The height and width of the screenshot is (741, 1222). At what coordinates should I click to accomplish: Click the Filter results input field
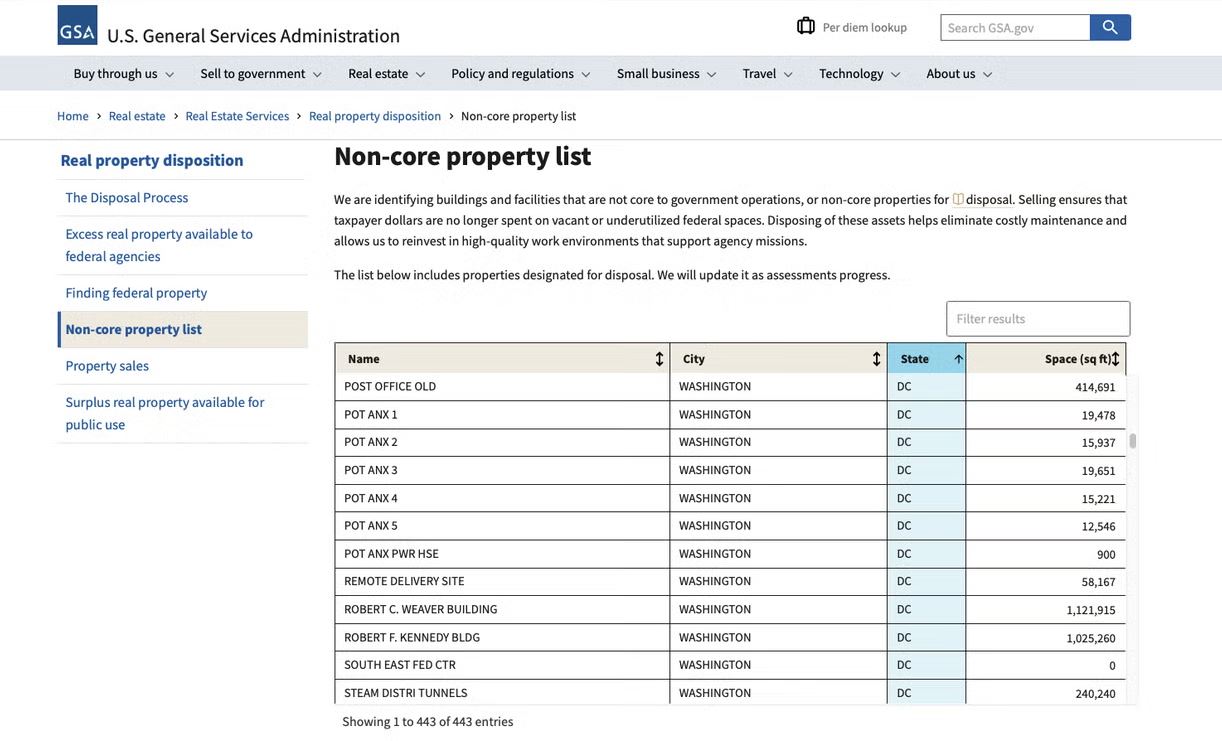(1037, 319)
